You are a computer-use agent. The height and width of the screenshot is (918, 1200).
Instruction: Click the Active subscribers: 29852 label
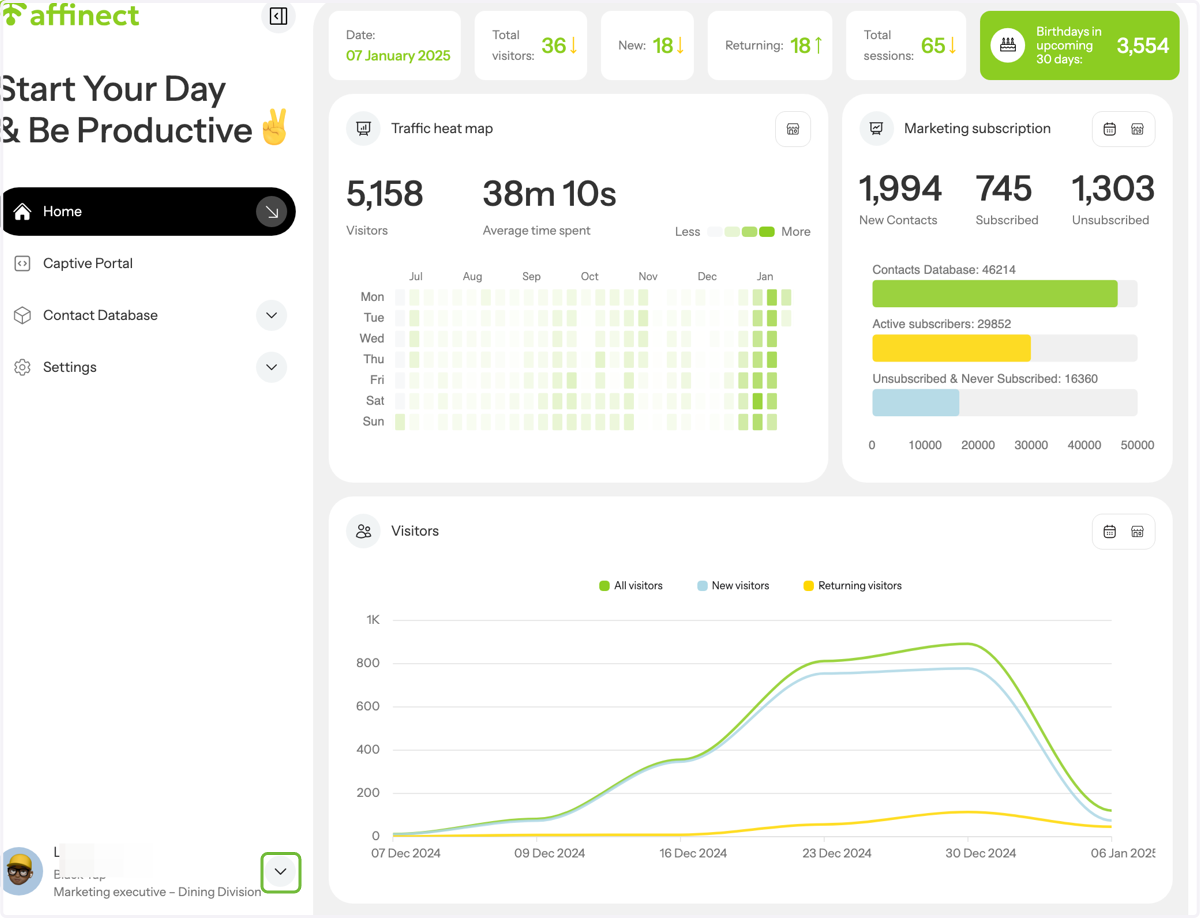(x=942, y=324)
